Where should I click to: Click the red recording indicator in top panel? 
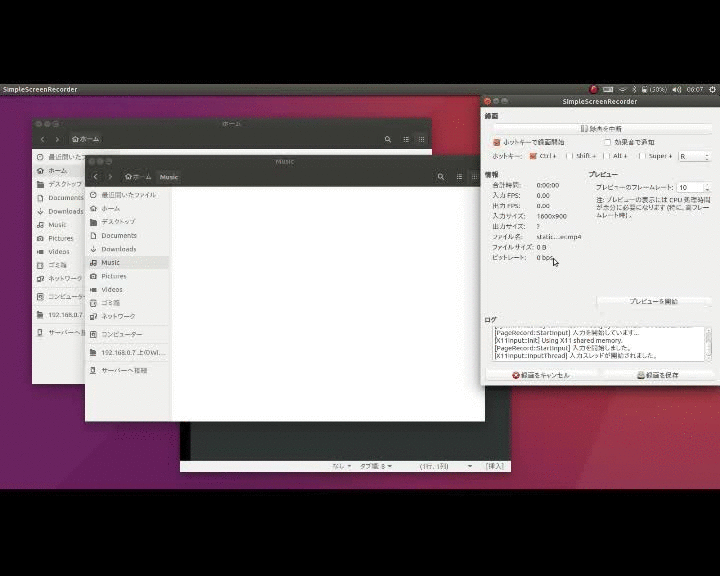pos(593,90)
